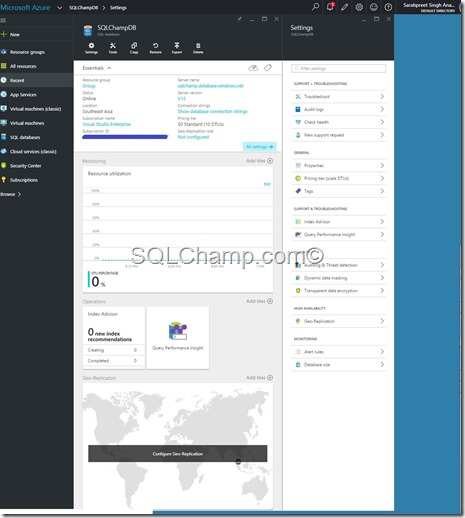Click the pin blade icon
Image resolution: width=465 pixels, height=518 pixels.
(x=239, y=19)
